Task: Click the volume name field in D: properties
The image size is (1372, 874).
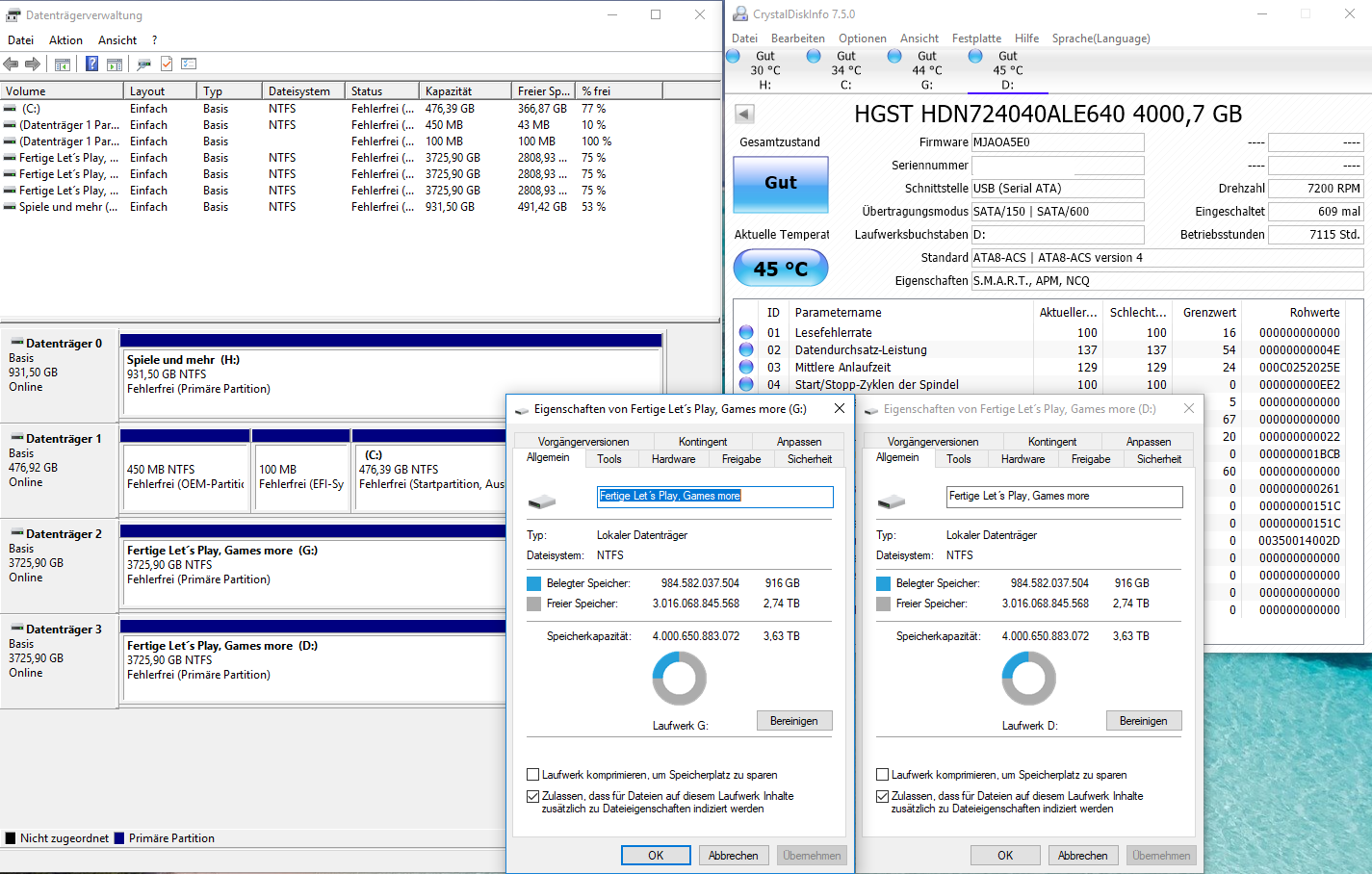Action: point(1065,497)
